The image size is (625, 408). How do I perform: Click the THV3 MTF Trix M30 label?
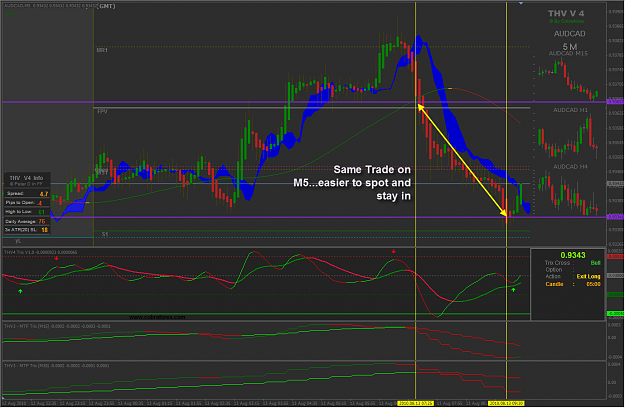(57, 365)
